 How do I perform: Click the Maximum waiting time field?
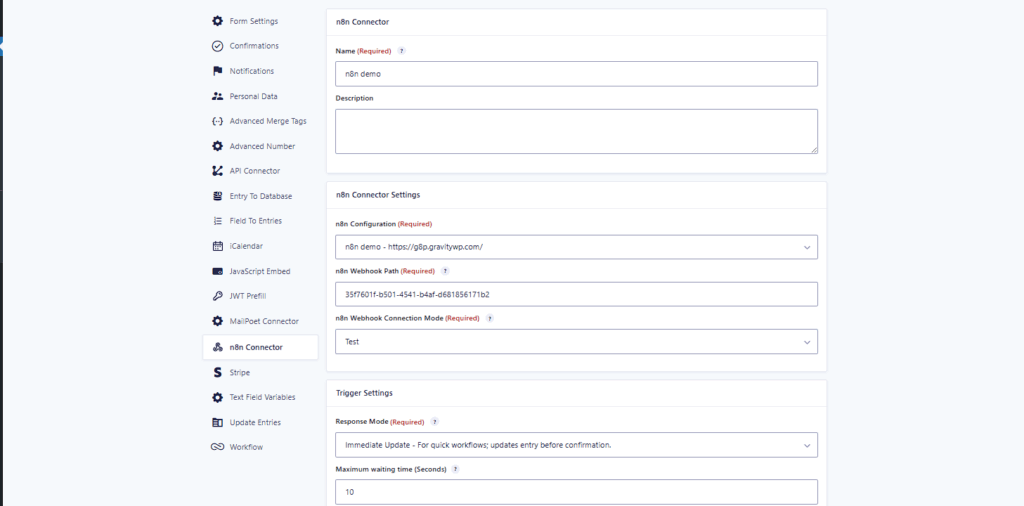[576, 492]
